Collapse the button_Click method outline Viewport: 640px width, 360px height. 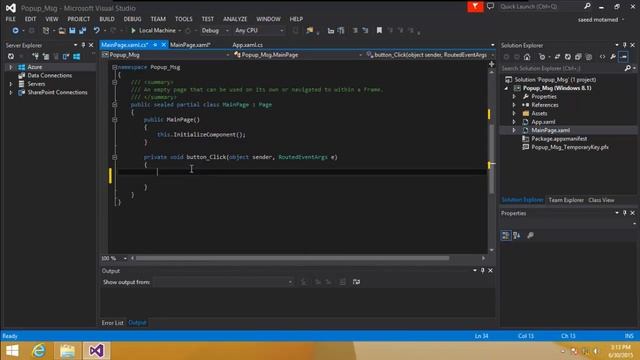coord(115,157)
